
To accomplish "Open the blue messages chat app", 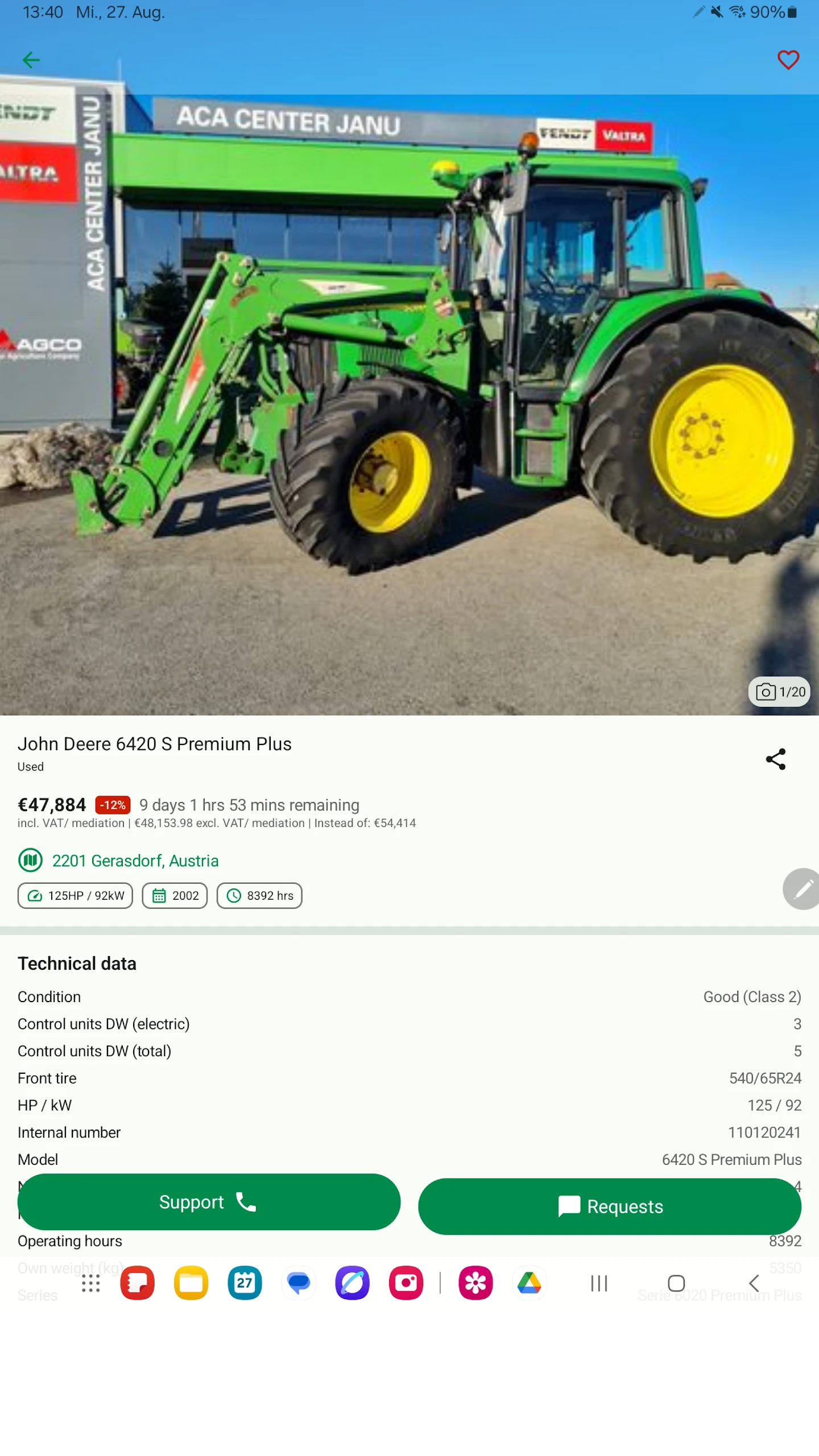I will coord(298,1283).
